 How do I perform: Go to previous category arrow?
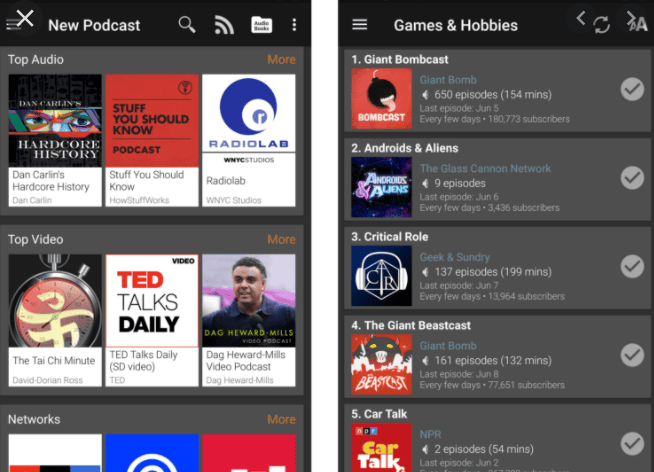tap(581, 18)
